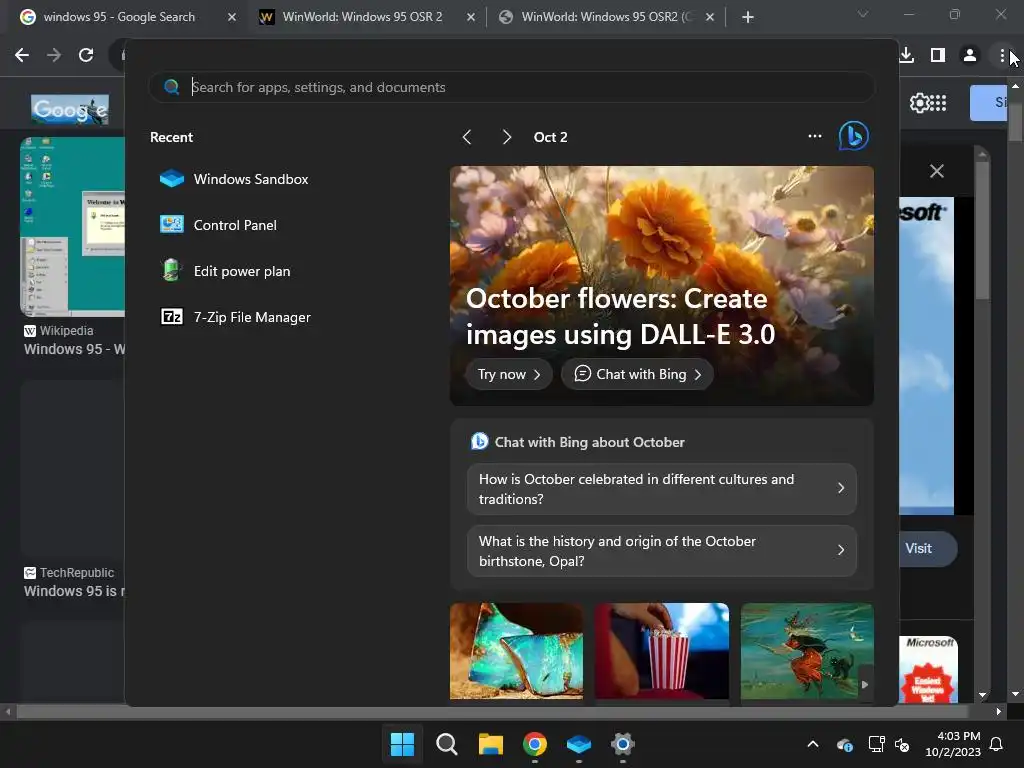Screen dimensions: 1024x768
Task: Click the muted volume tray icon
Action: point(902,744)
